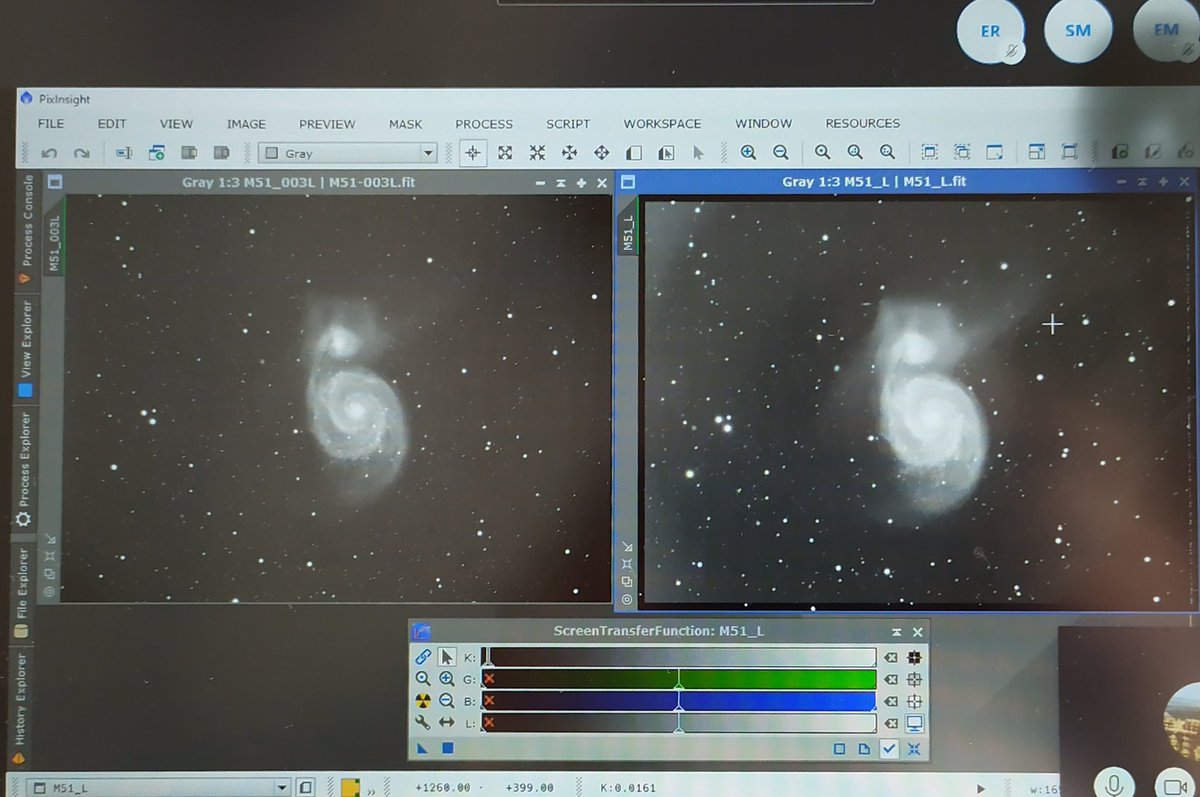Expand the ScreenTransferFunction title bar collapse control
The height and width of the screenshot is (797, 1200).
coord(896,631)
